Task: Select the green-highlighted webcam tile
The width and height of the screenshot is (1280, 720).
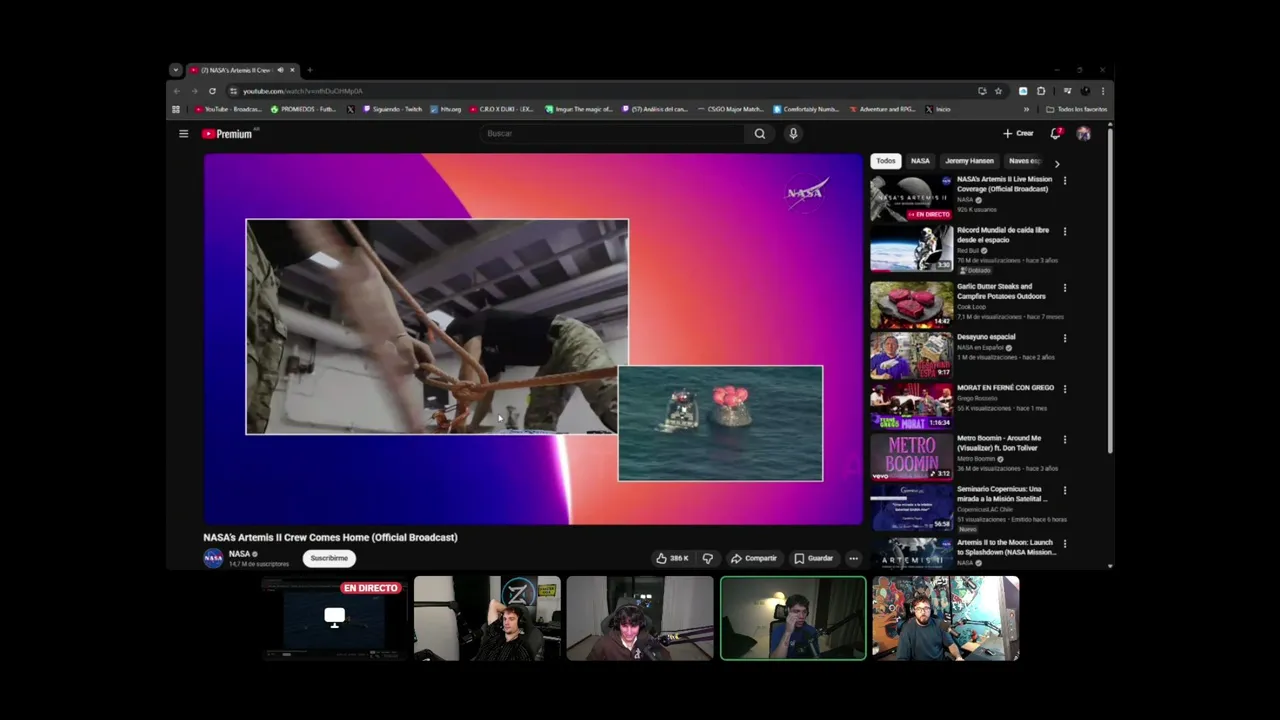Action: click(x=793, y=618)
